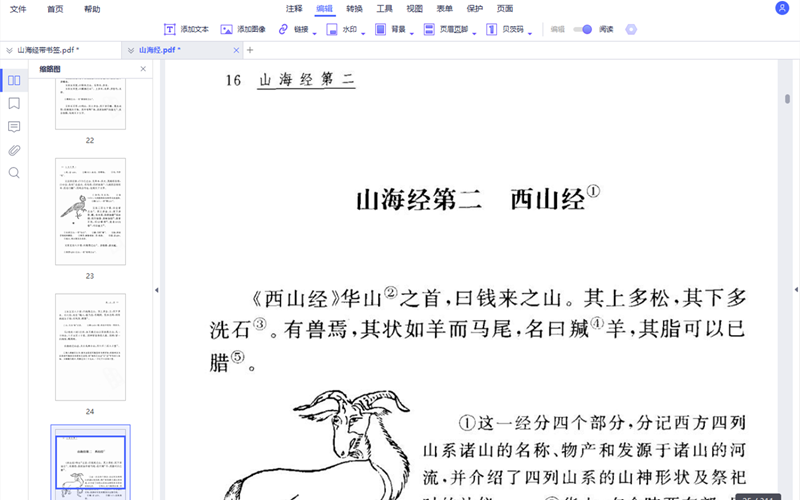Open the 转换 convert menu
This screenshot has width=800, height=500.
pyautogui.click(x=354, y=8)
